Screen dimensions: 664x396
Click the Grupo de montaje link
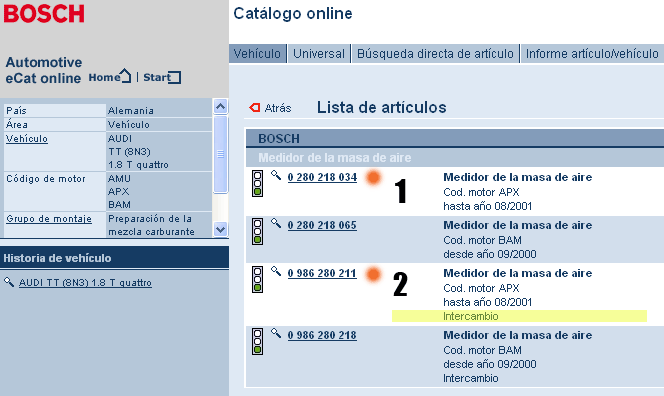tap(49, 219)
